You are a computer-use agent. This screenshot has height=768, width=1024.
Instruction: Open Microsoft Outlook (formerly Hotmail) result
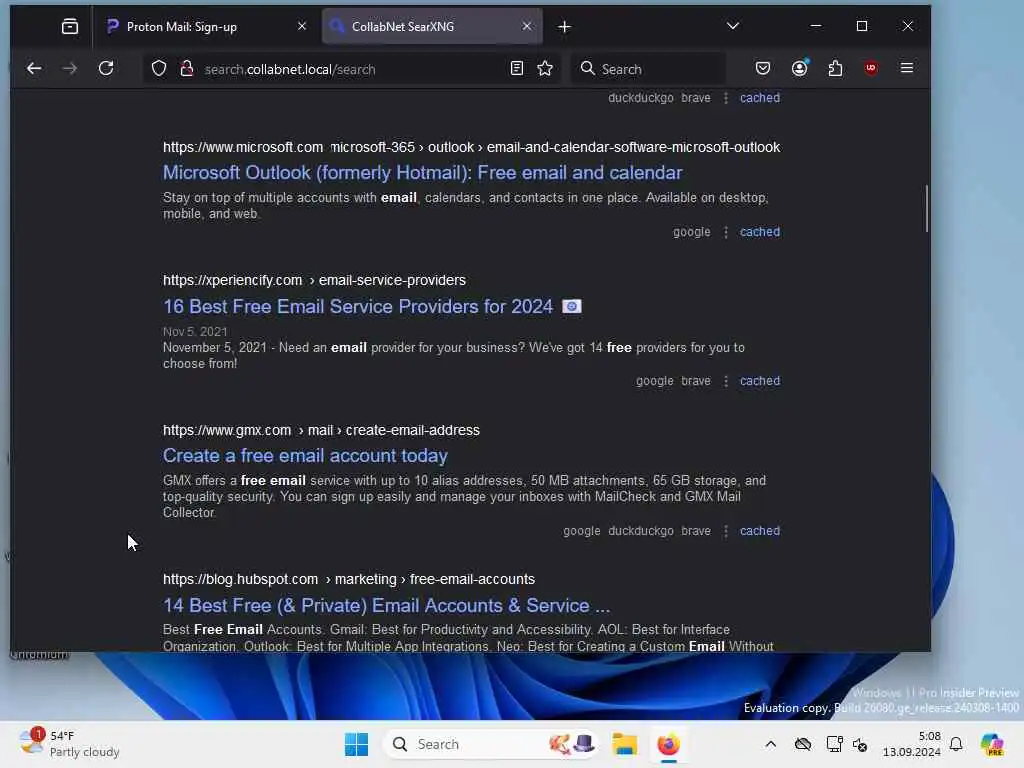[423, 172]
